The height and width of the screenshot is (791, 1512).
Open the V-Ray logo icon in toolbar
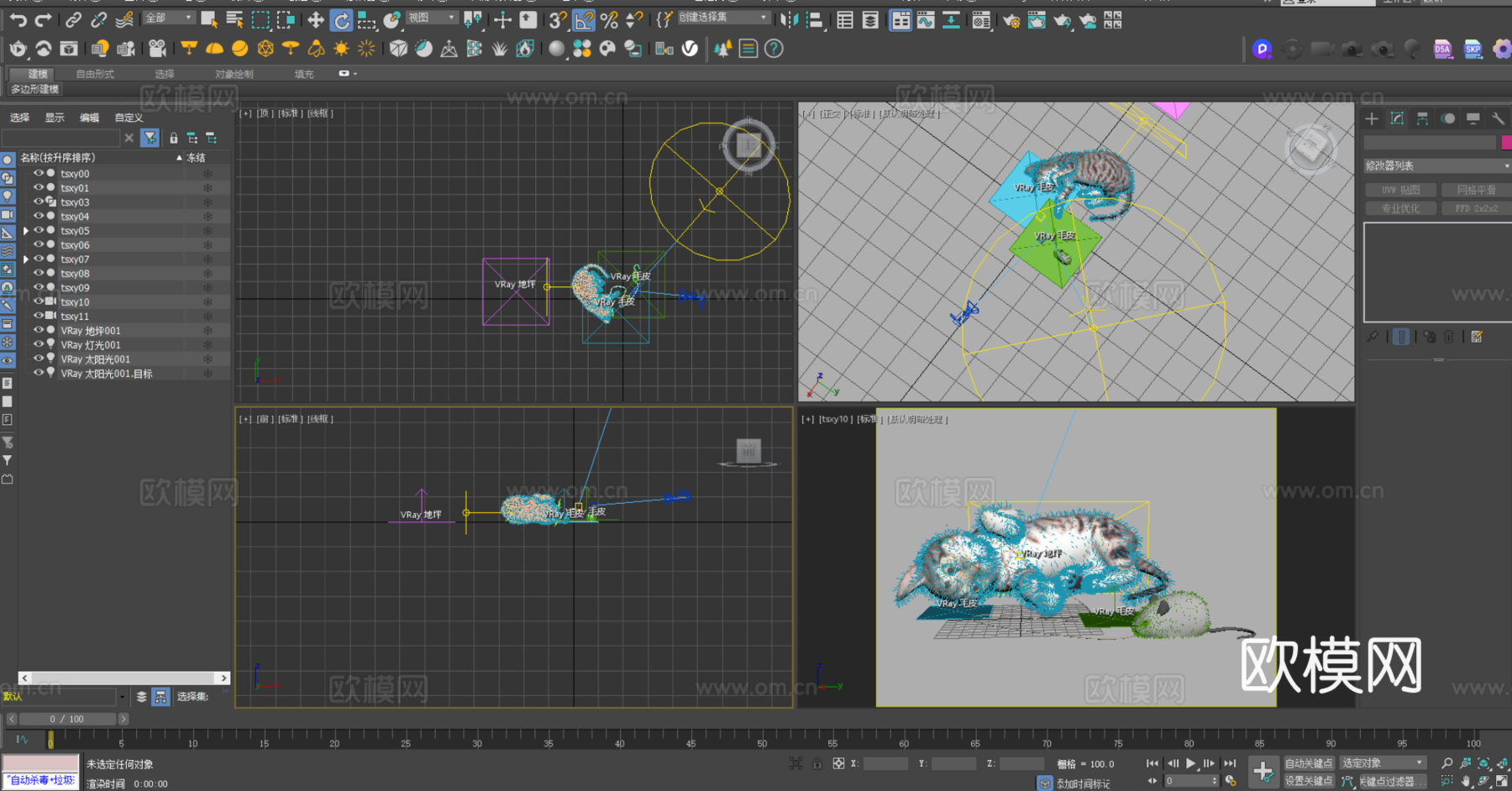pyautogui.click(x=690, y=49)
